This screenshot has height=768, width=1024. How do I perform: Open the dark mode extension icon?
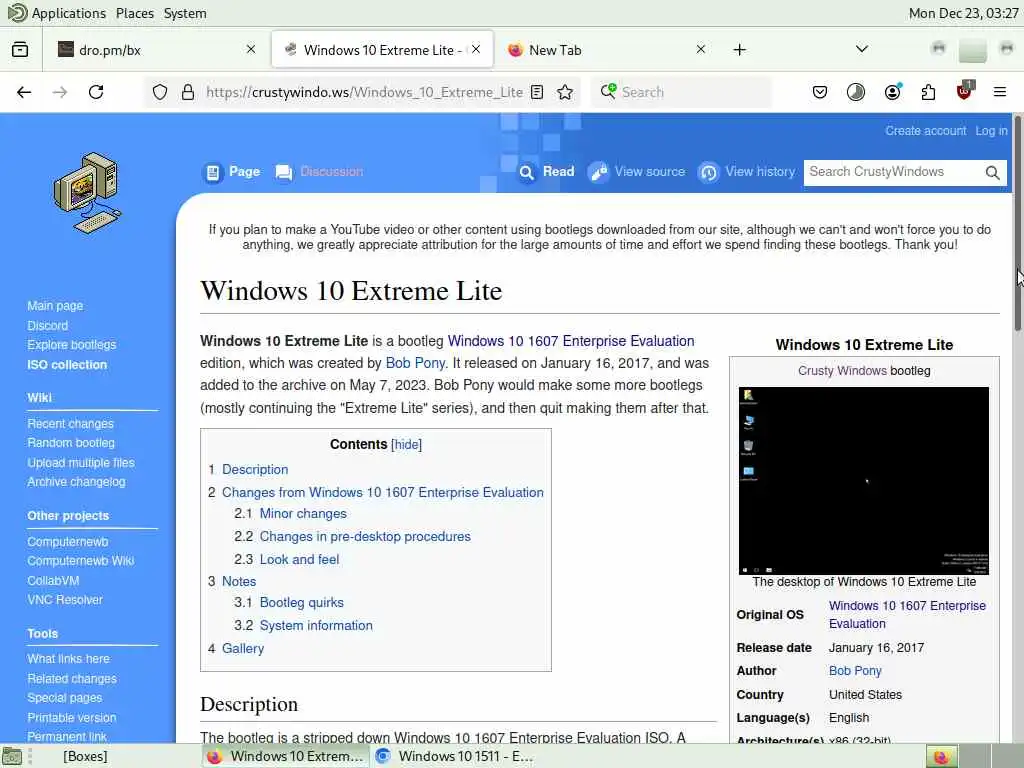click(856, 92)
